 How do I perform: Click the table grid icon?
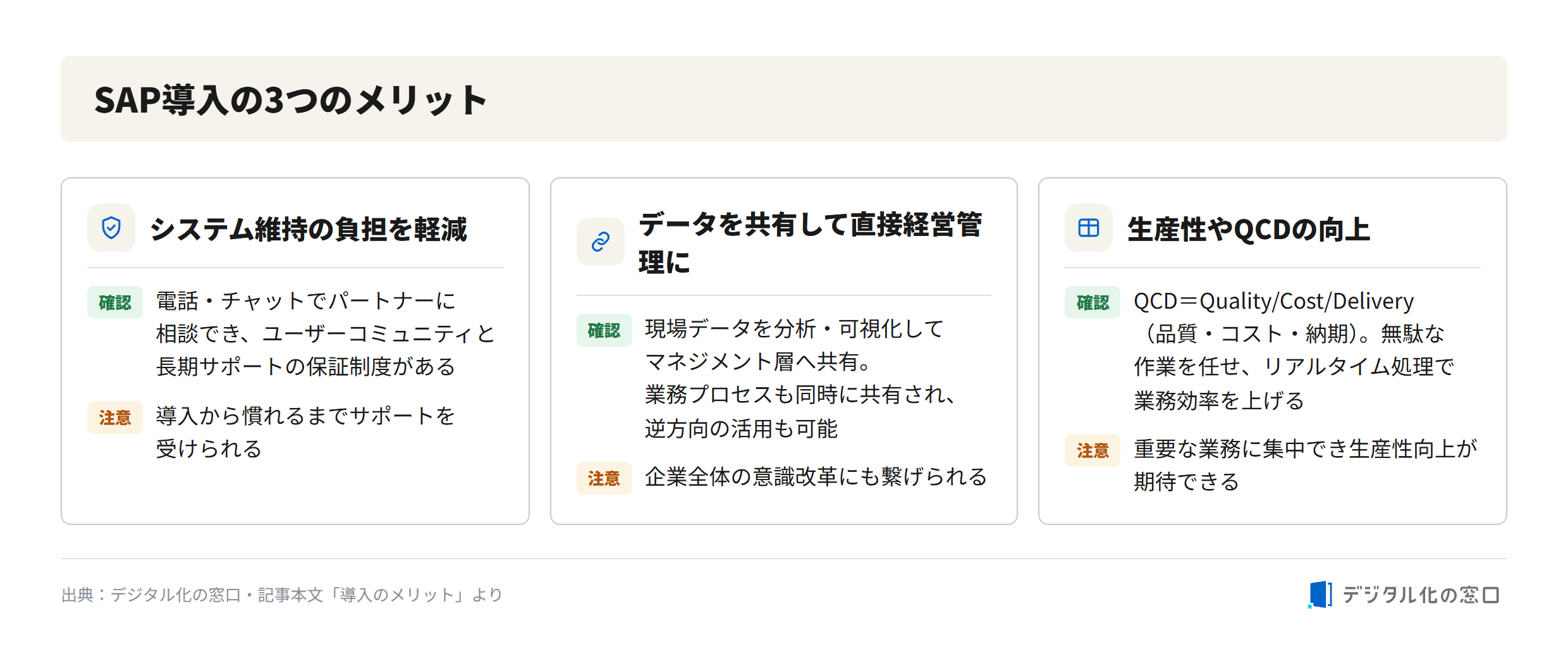click(1089, 228)
